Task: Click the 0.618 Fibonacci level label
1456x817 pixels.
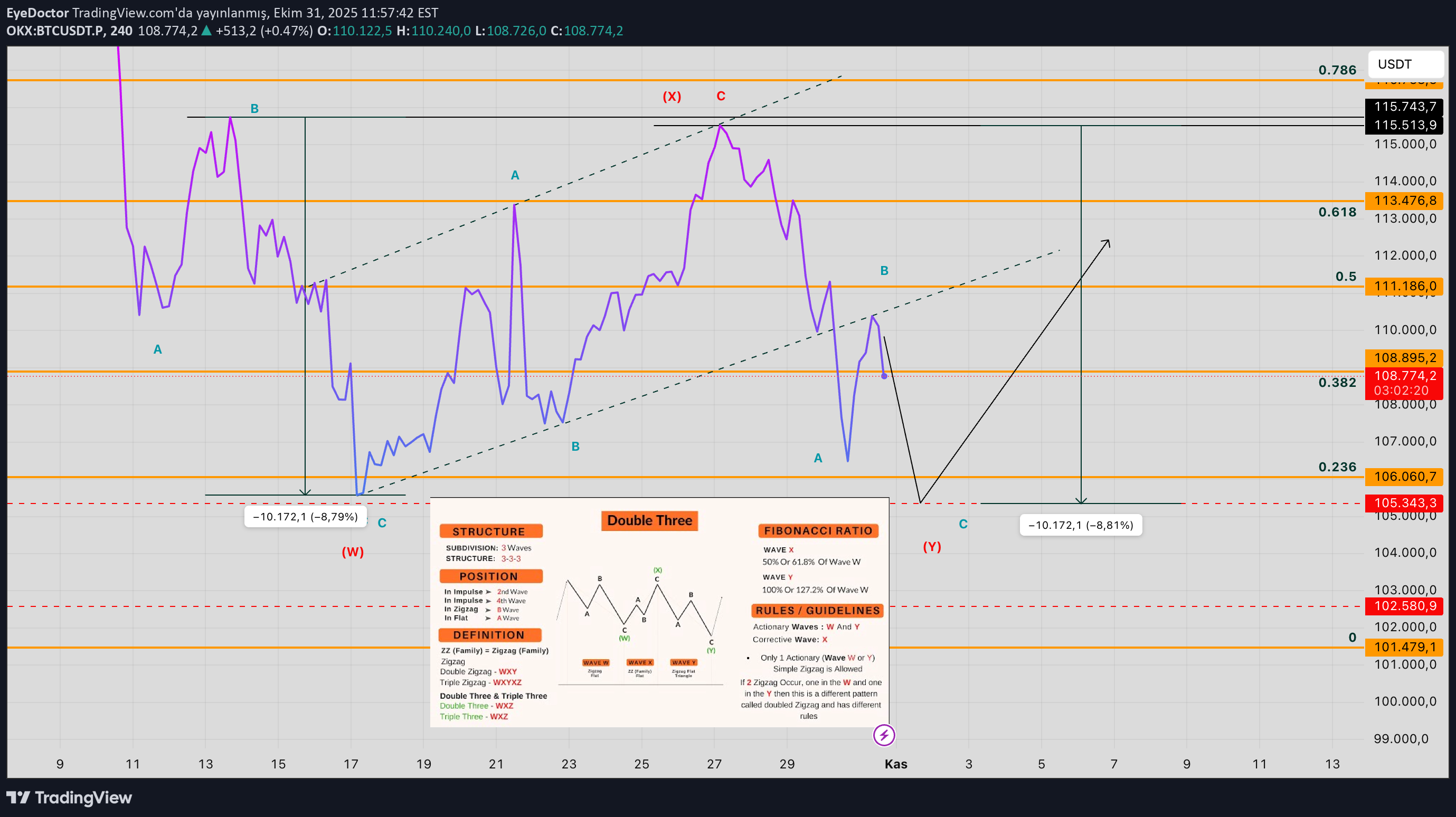Action: click(1337, 212)
